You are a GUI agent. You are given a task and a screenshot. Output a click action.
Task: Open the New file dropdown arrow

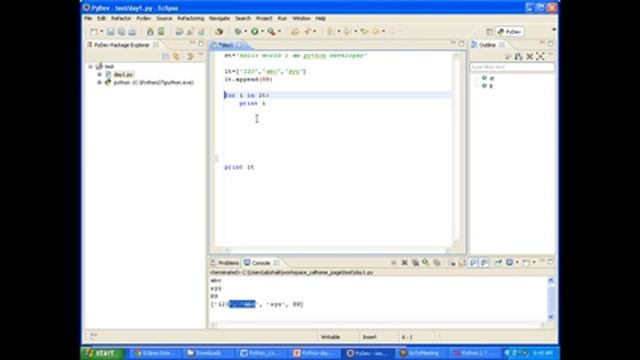101,31
